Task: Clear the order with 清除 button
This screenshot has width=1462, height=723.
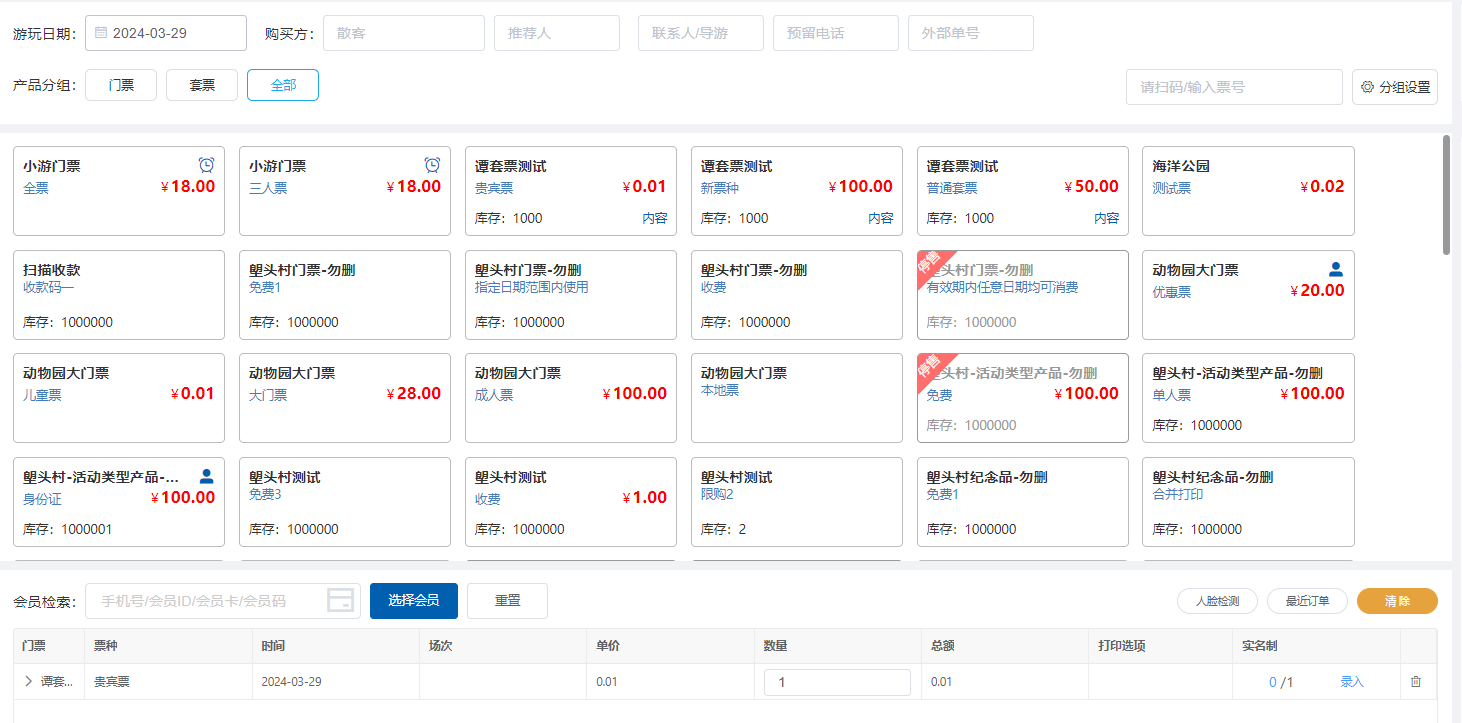Action: pyautogui.click(x=1397, y=601)
